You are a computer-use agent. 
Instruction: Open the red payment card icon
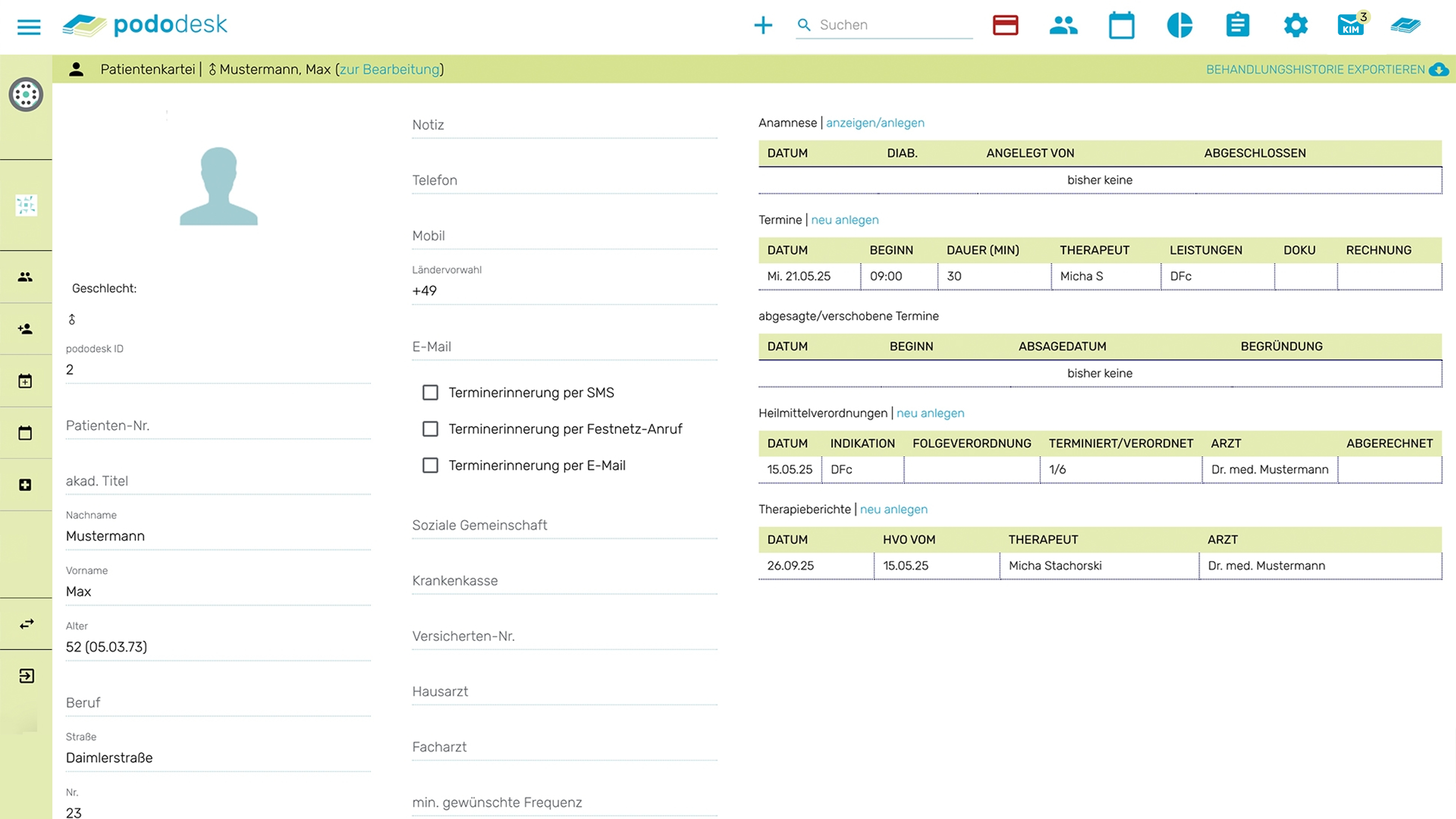(1005, 25)
